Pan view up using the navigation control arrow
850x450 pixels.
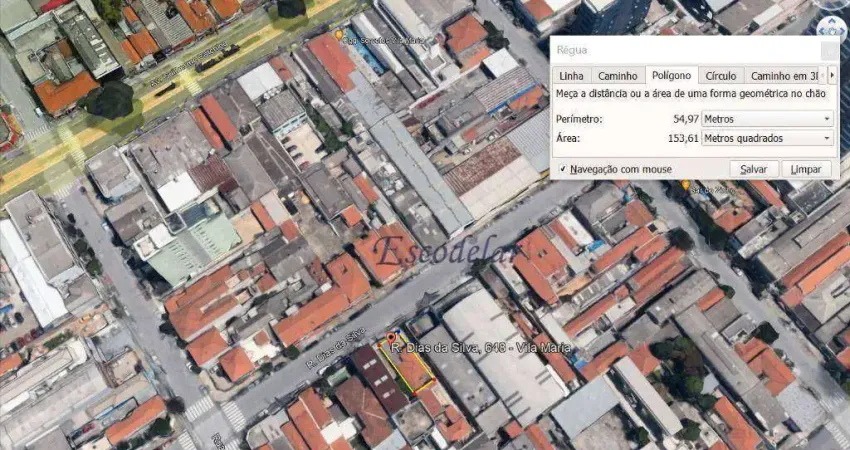click(x=832, y=21)
